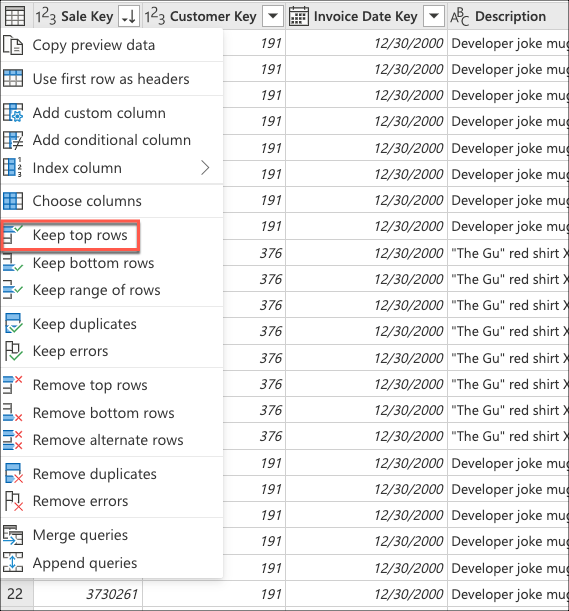The width and height of the screenshot is (569, 611).
Task: Click the Merge queries icon
Action: (x=13, y=535)
